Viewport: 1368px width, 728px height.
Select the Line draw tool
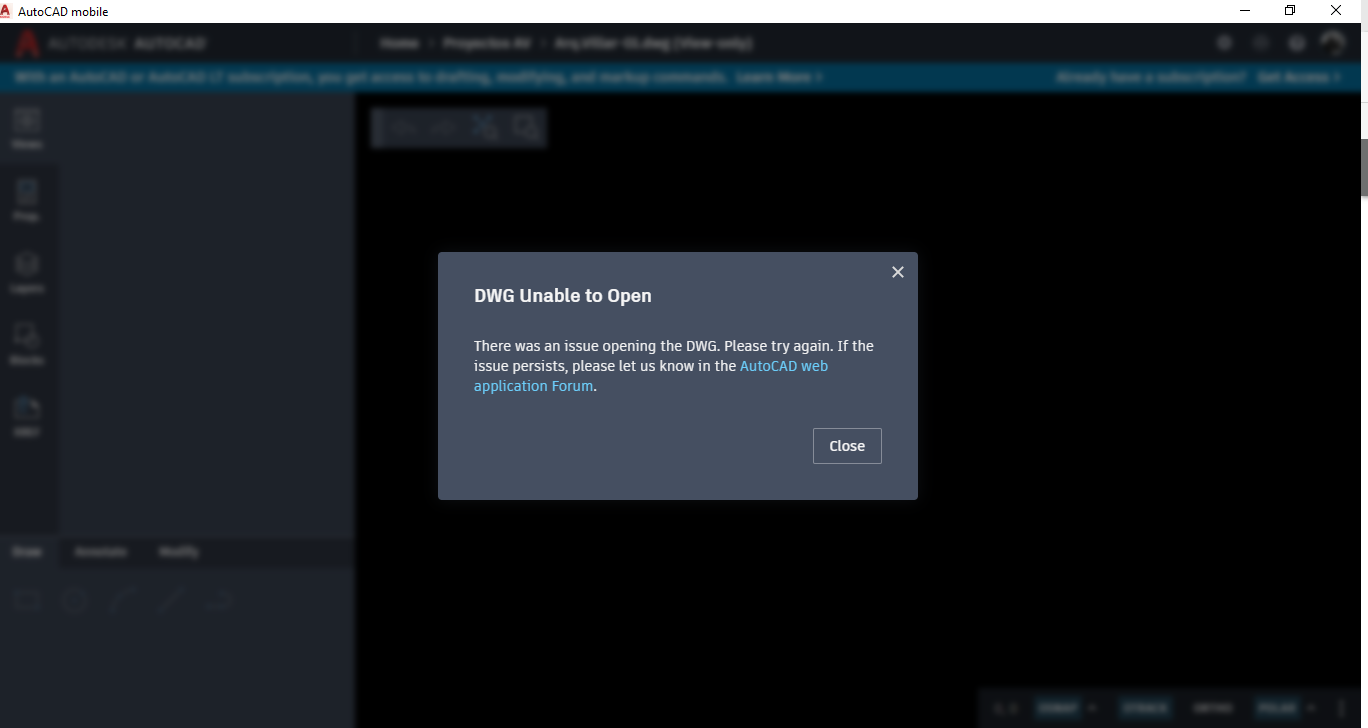(171, 600)
